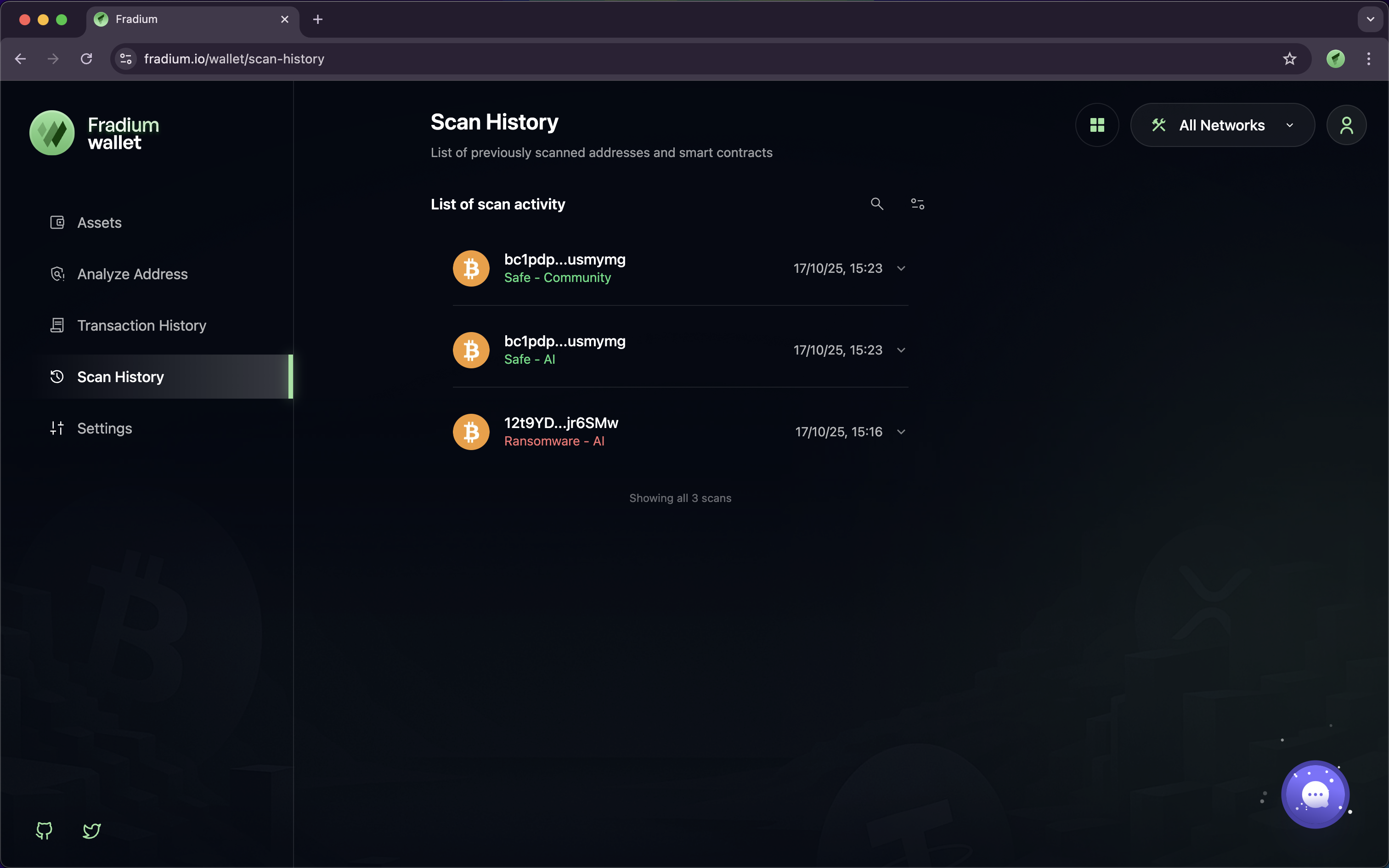Open the chat assistant bubble
This screenshot has width=1389, height=868.
pyautogui.click(x=1315, y=795)
